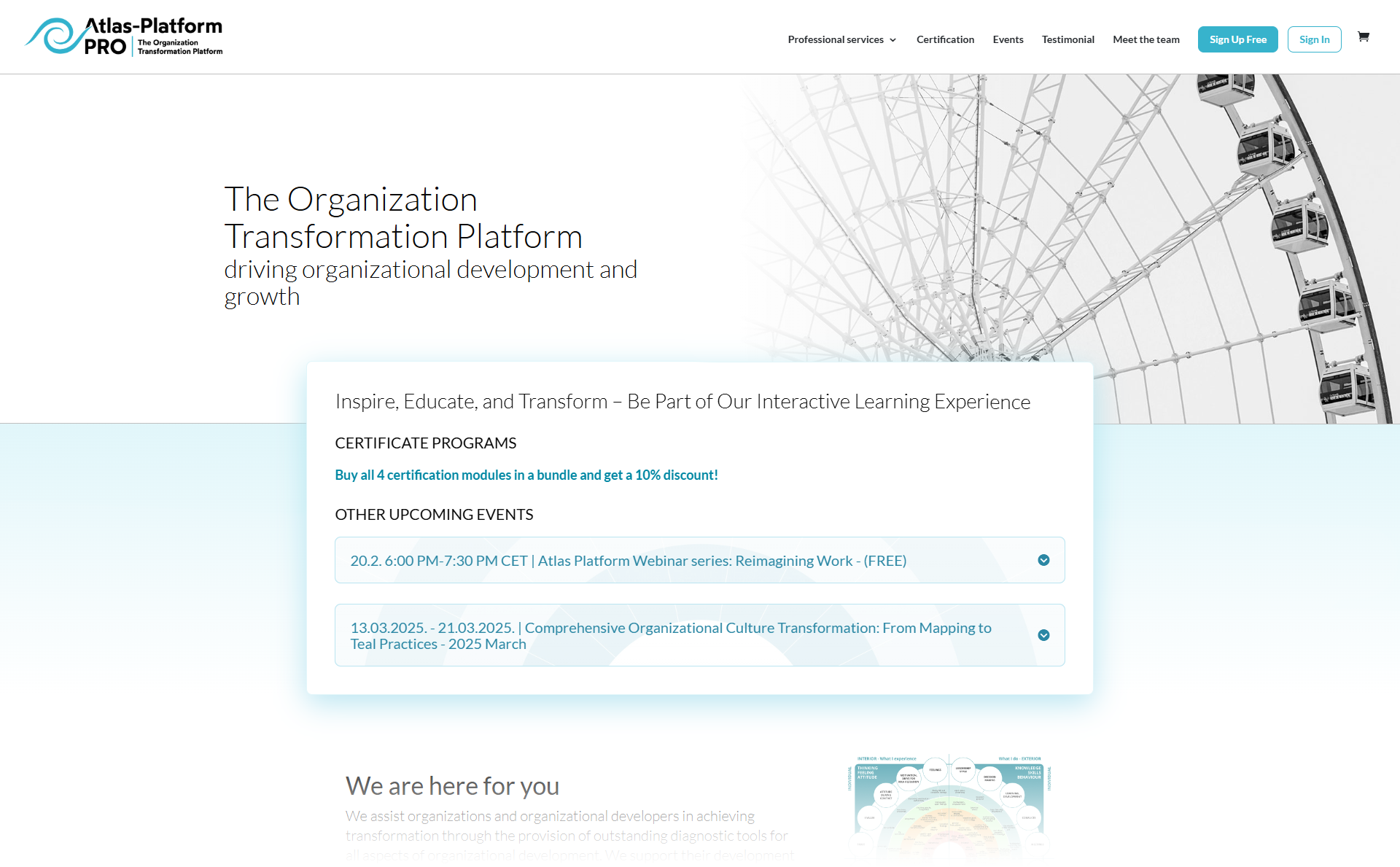Click the Professional services menu label
The image size is (1400, 867).
835,39
